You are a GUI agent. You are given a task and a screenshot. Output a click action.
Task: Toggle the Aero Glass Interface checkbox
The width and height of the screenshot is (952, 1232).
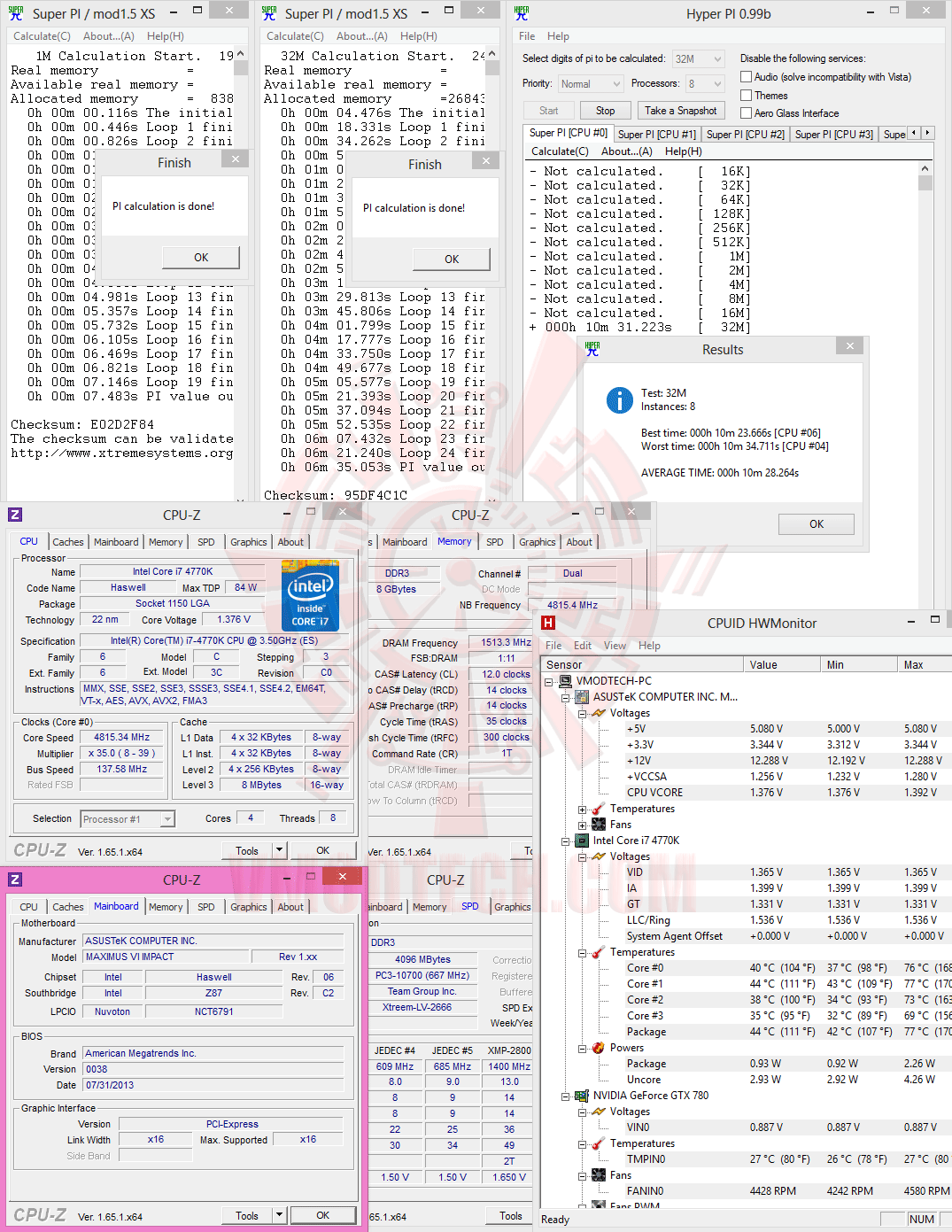(x=746, y=112)
